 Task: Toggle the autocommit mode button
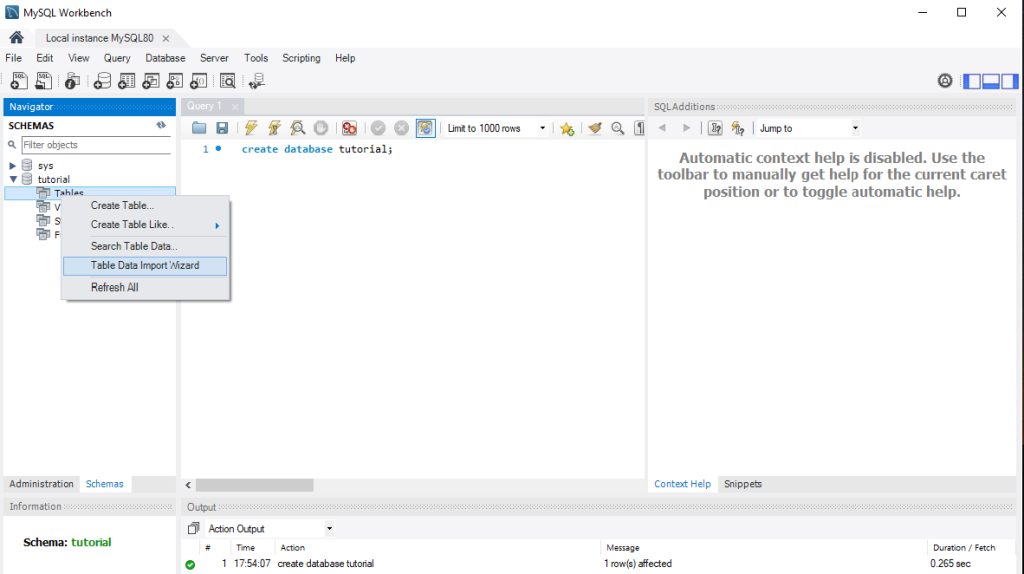tap(425, 128)
